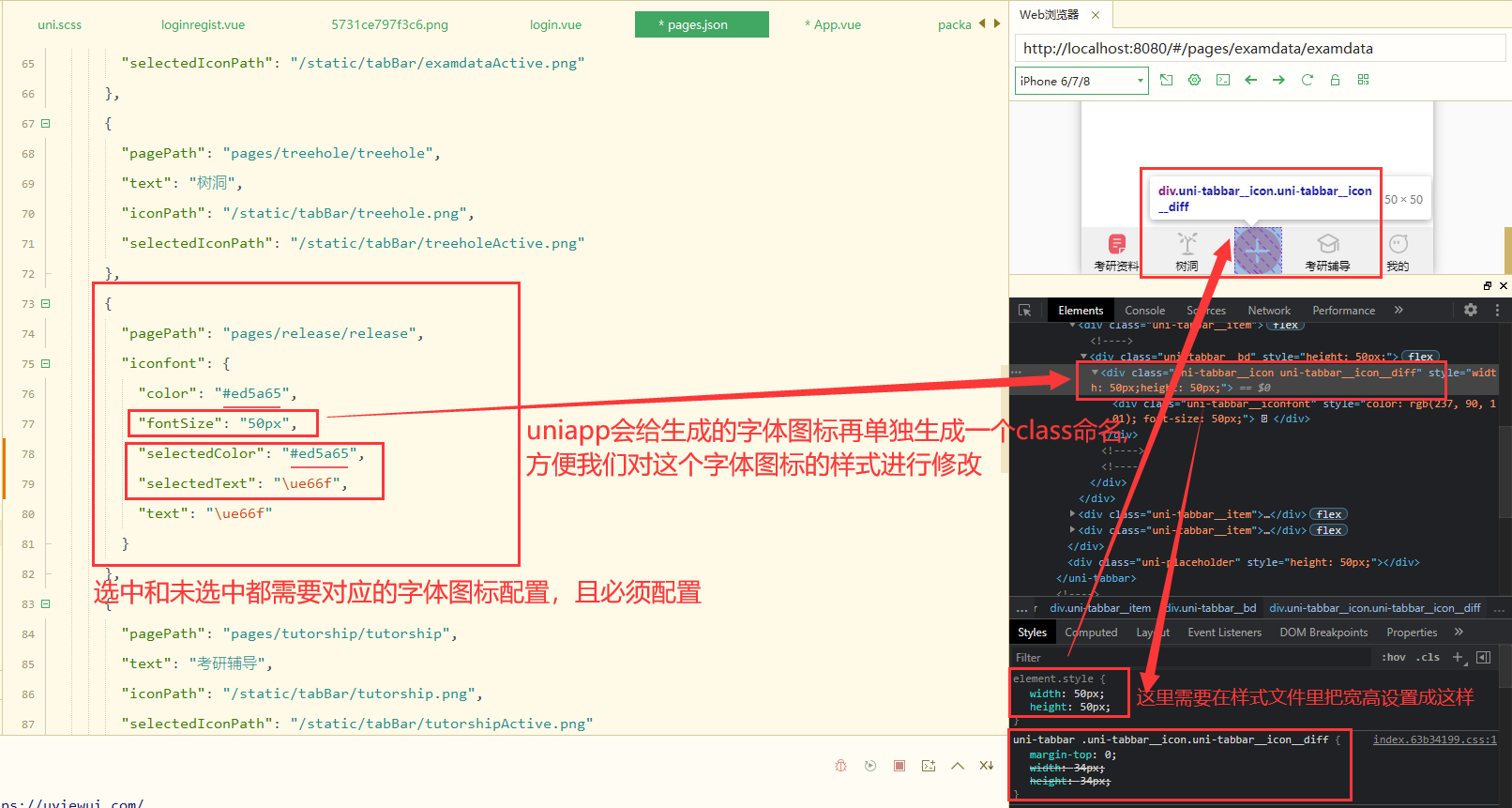Collapse the iconfont fold at line 75

coord(45,363)
